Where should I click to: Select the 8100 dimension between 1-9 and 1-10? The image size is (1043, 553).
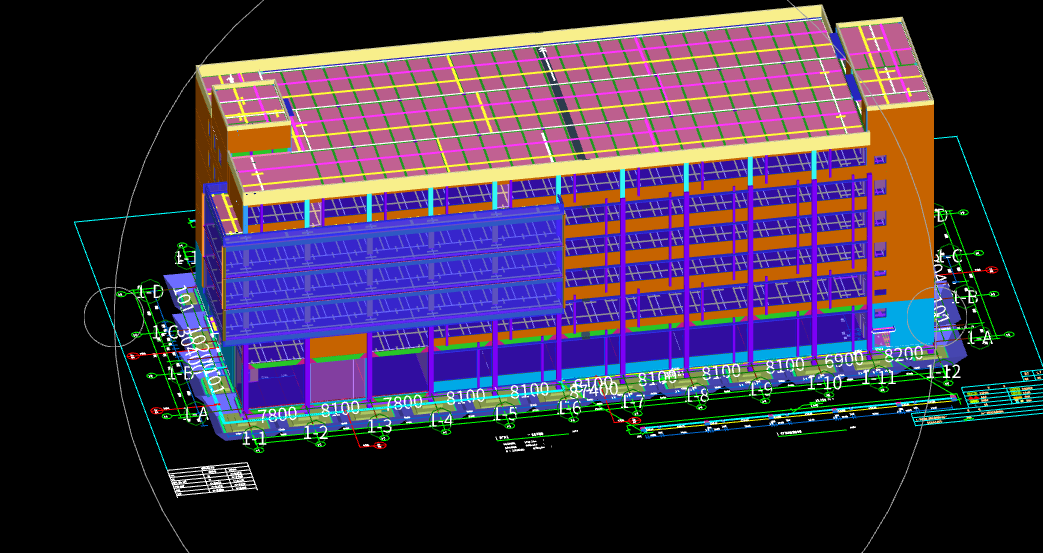[x=785, y=366]
